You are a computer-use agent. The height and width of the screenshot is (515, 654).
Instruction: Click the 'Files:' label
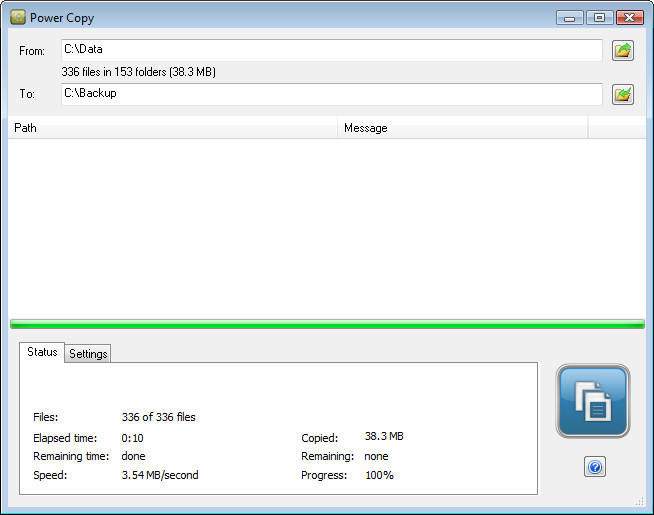(45, 417)
